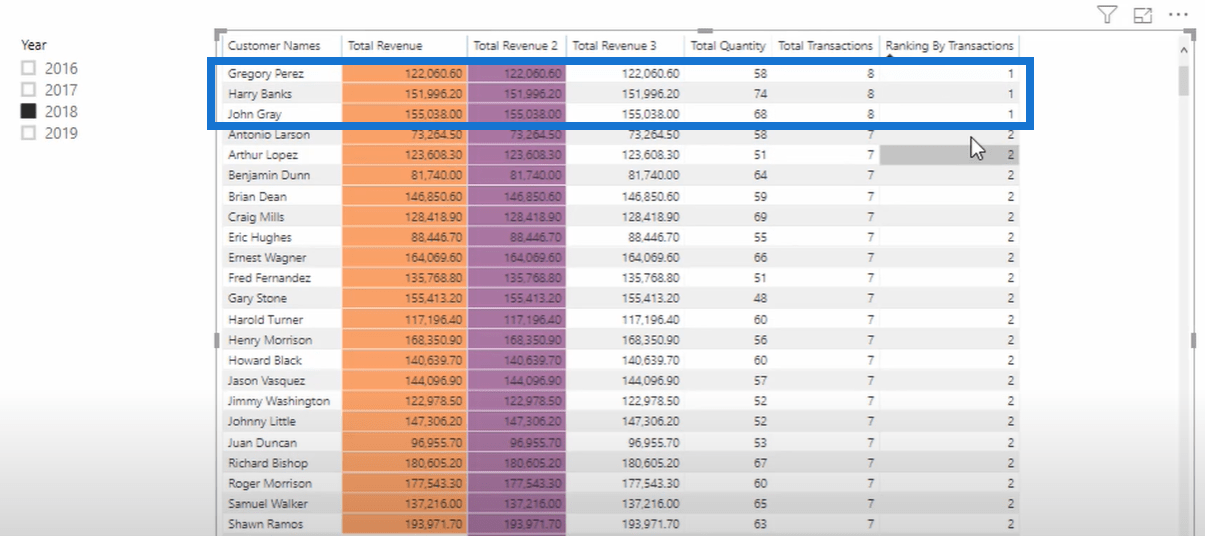Sort by Customer Names column header
This screenshot has width=1205, height=536.
[274, 46]
